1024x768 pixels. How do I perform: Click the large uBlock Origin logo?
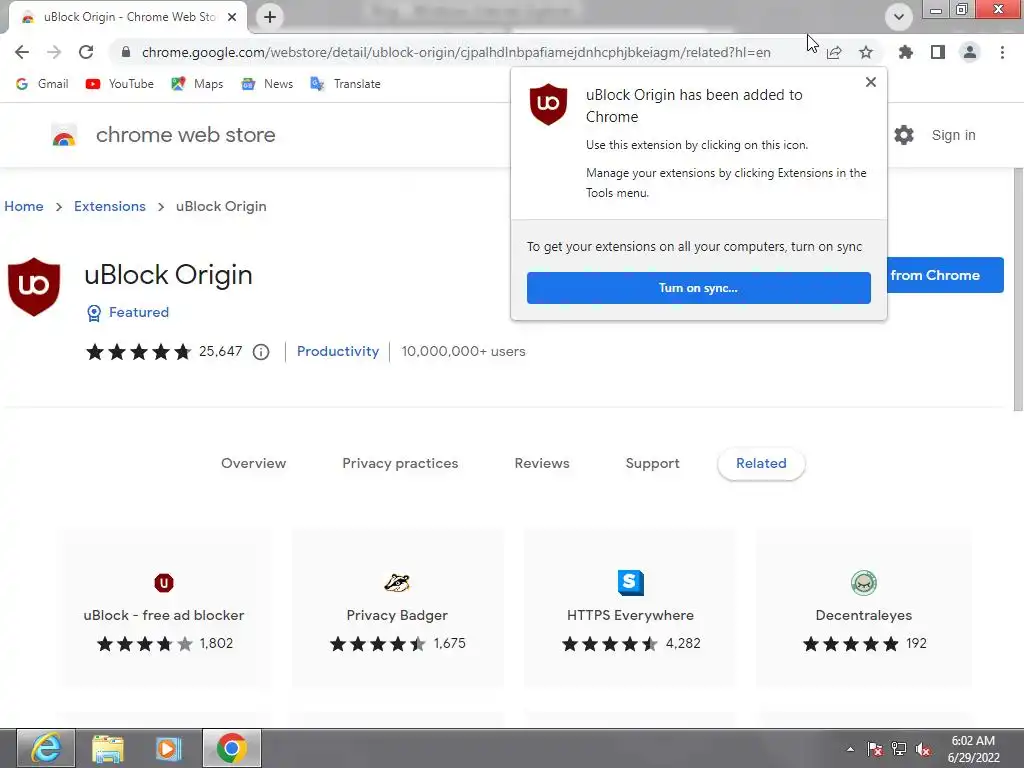(34, 287)
